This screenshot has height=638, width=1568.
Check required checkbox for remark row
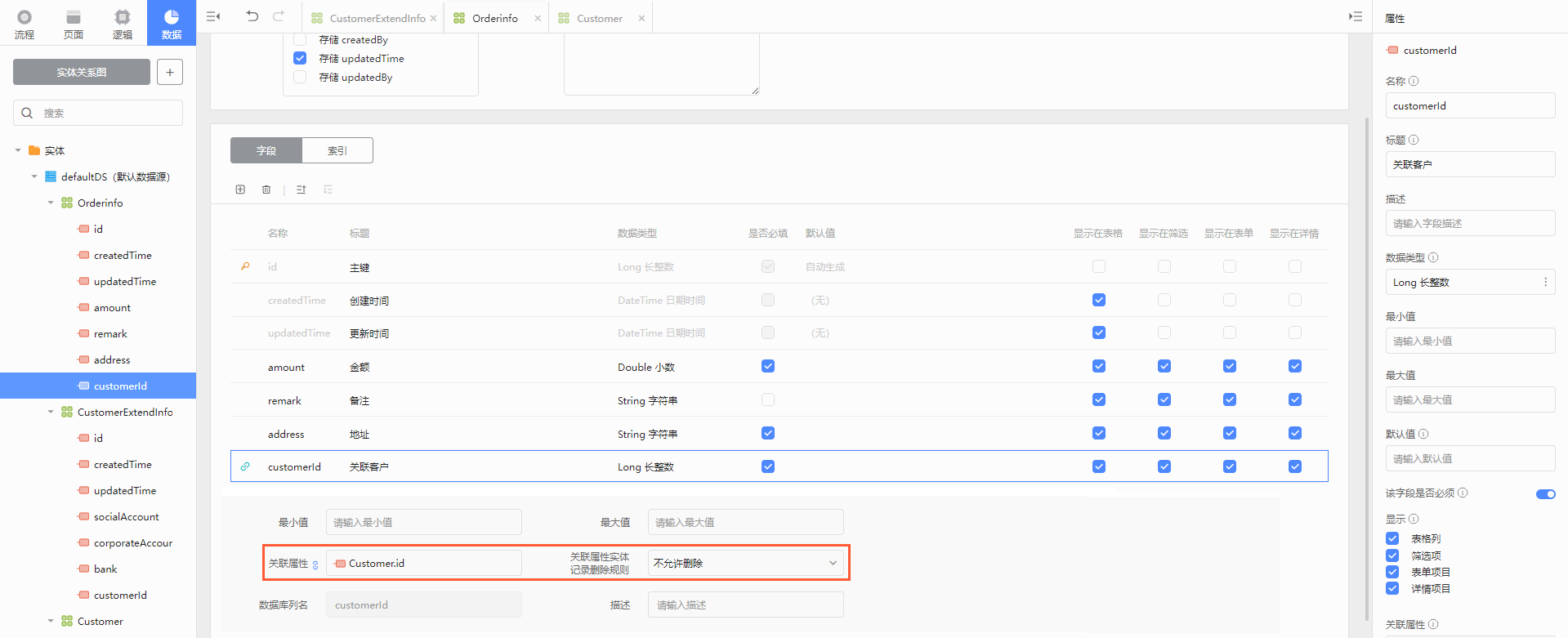pos(768,399)
